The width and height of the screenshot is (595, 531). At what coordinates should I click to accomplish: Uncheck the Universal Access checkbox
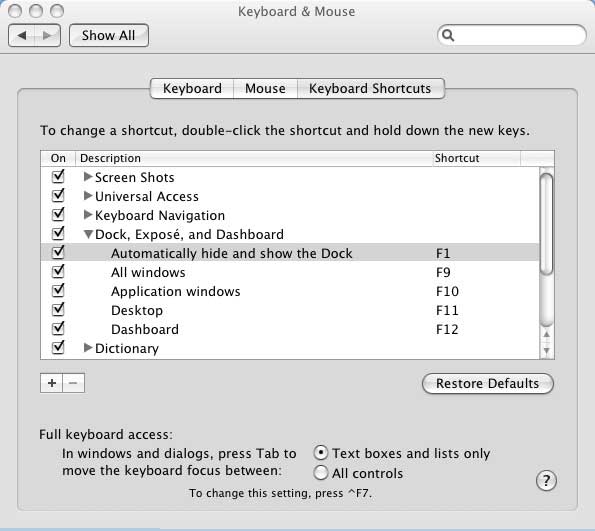58,195
